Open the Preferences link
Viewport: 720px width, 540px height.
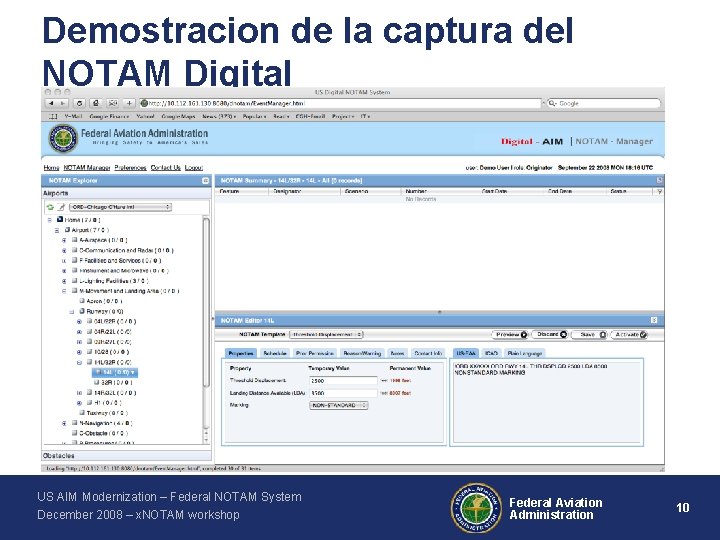(130, 168)
